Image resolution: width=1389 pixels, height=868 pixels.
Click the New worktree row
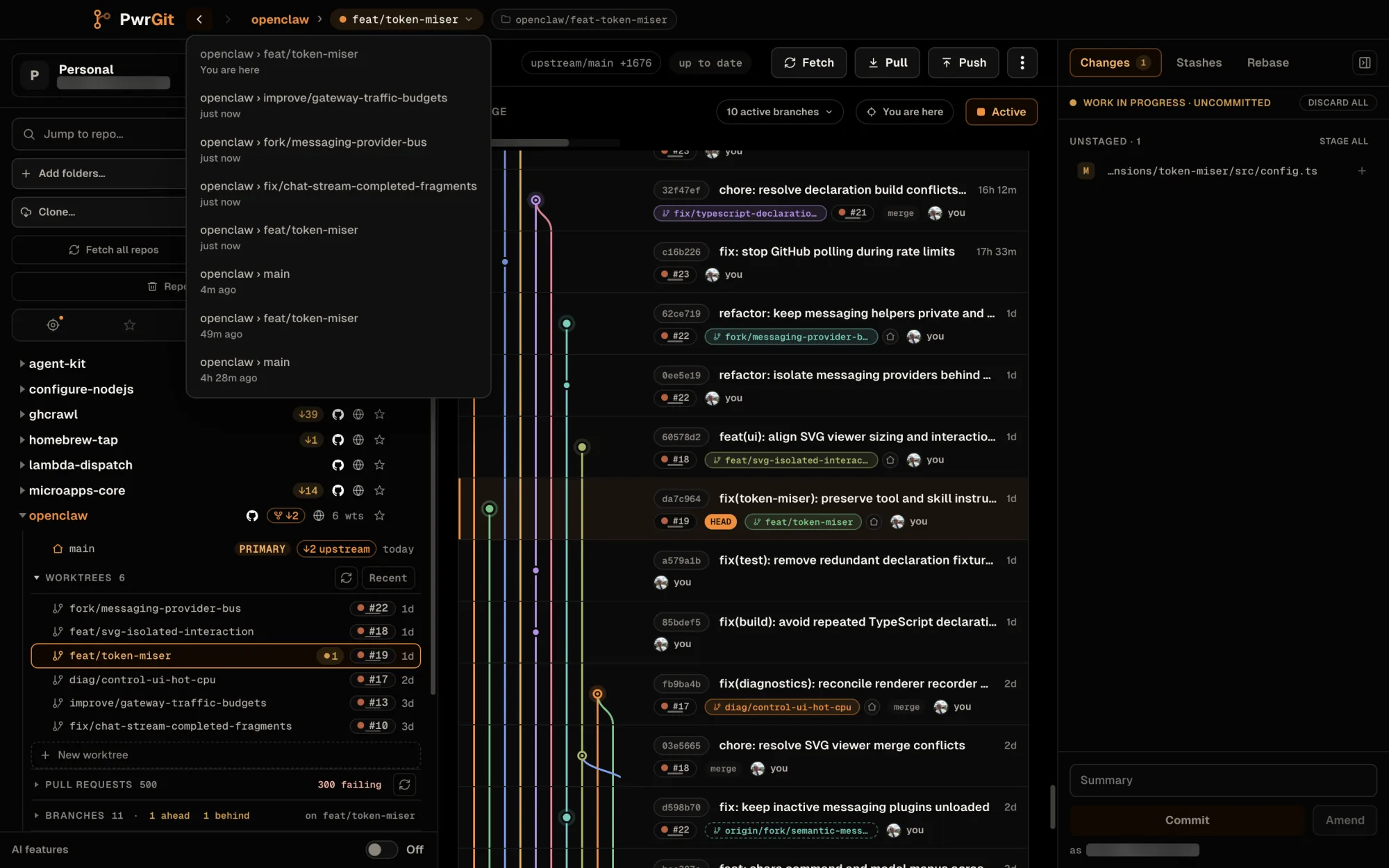click(x=226, y=755)
